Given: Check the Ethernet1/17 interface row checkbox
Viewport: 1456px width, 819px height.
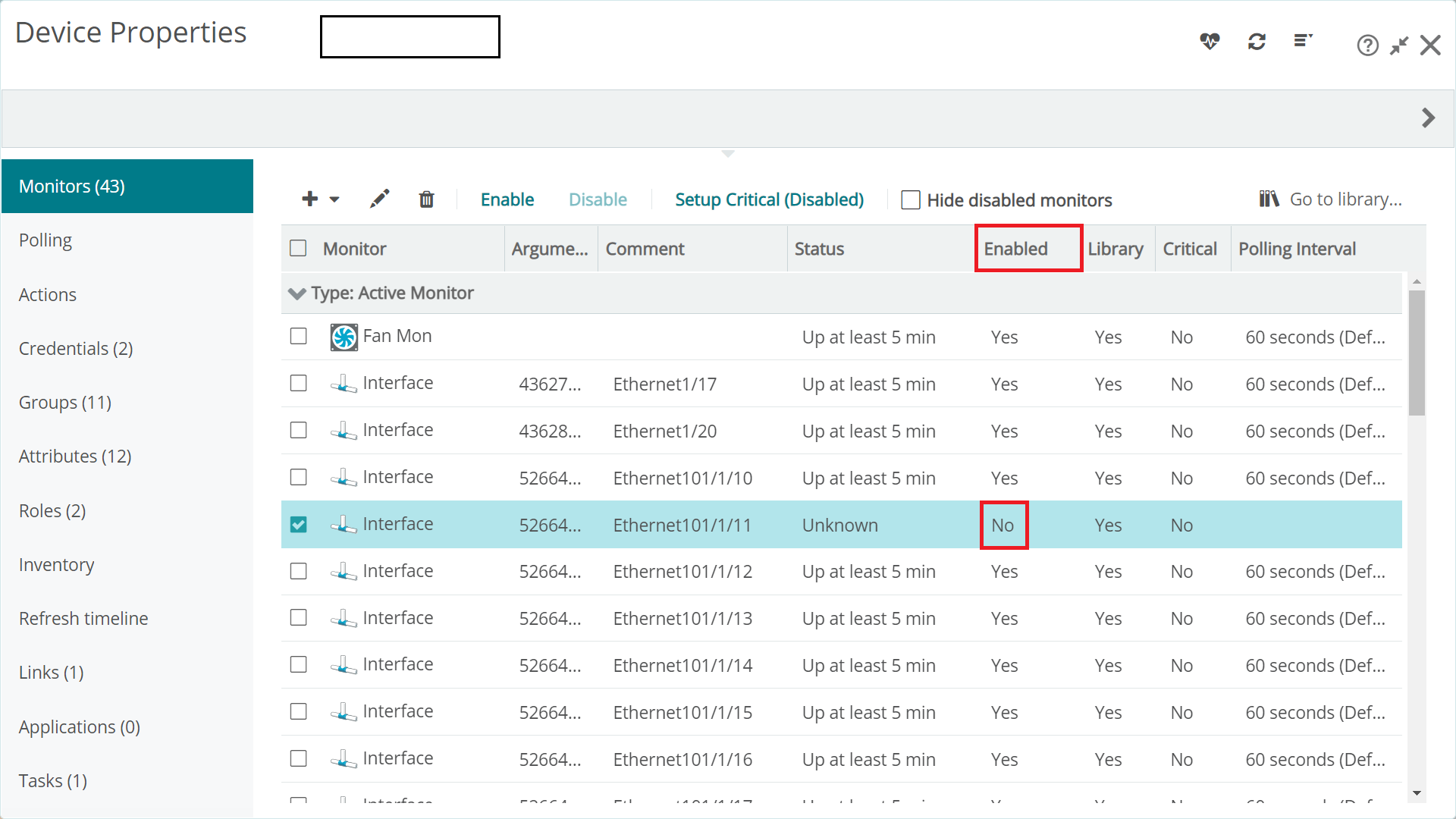Looking at the screenshot, I should click(x=298, y=383).
